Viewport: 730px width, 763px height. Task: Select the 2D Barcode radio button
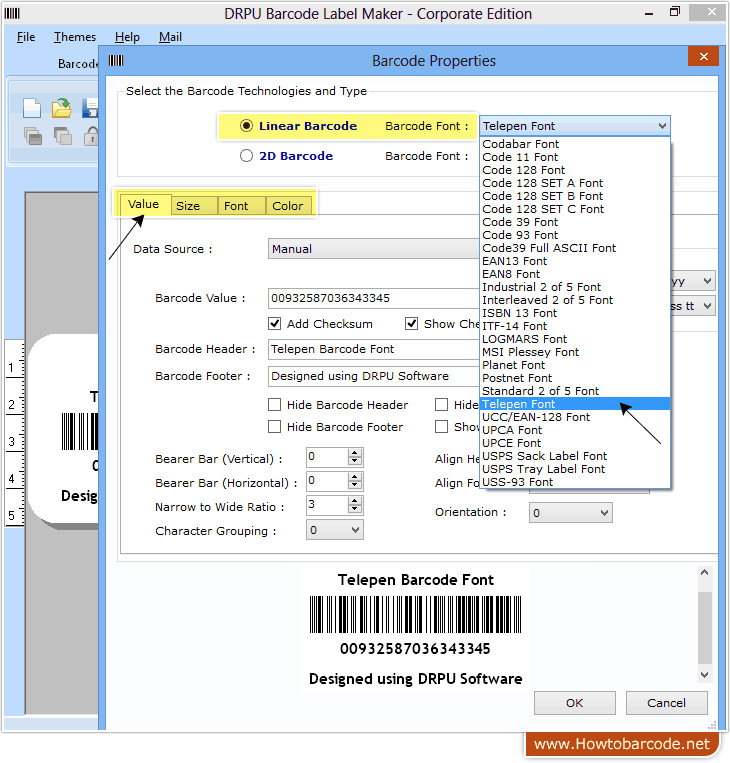246,156
